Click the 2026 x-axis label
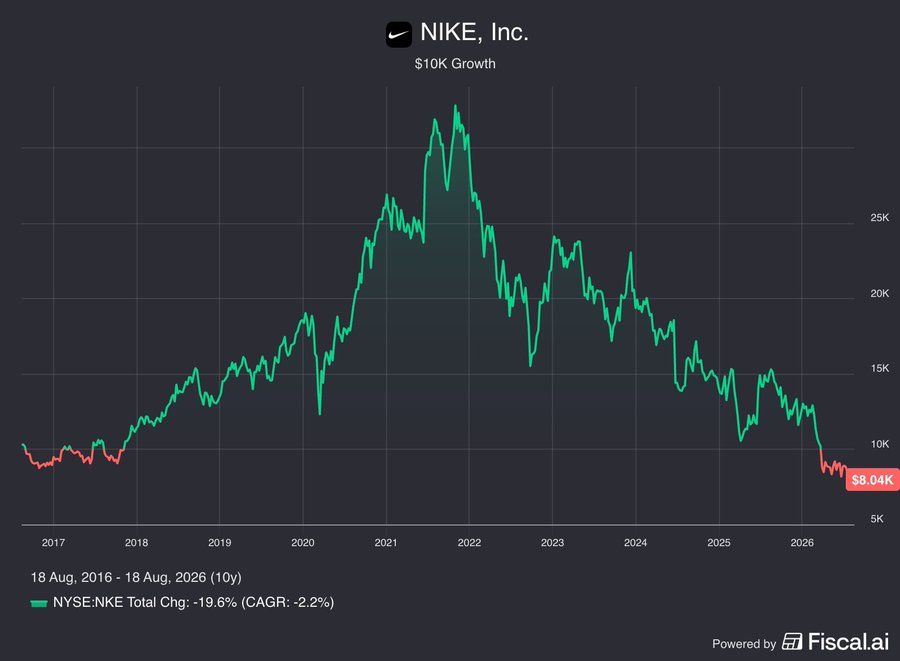The height and width of the screenshot is (661, 900). 802,543
